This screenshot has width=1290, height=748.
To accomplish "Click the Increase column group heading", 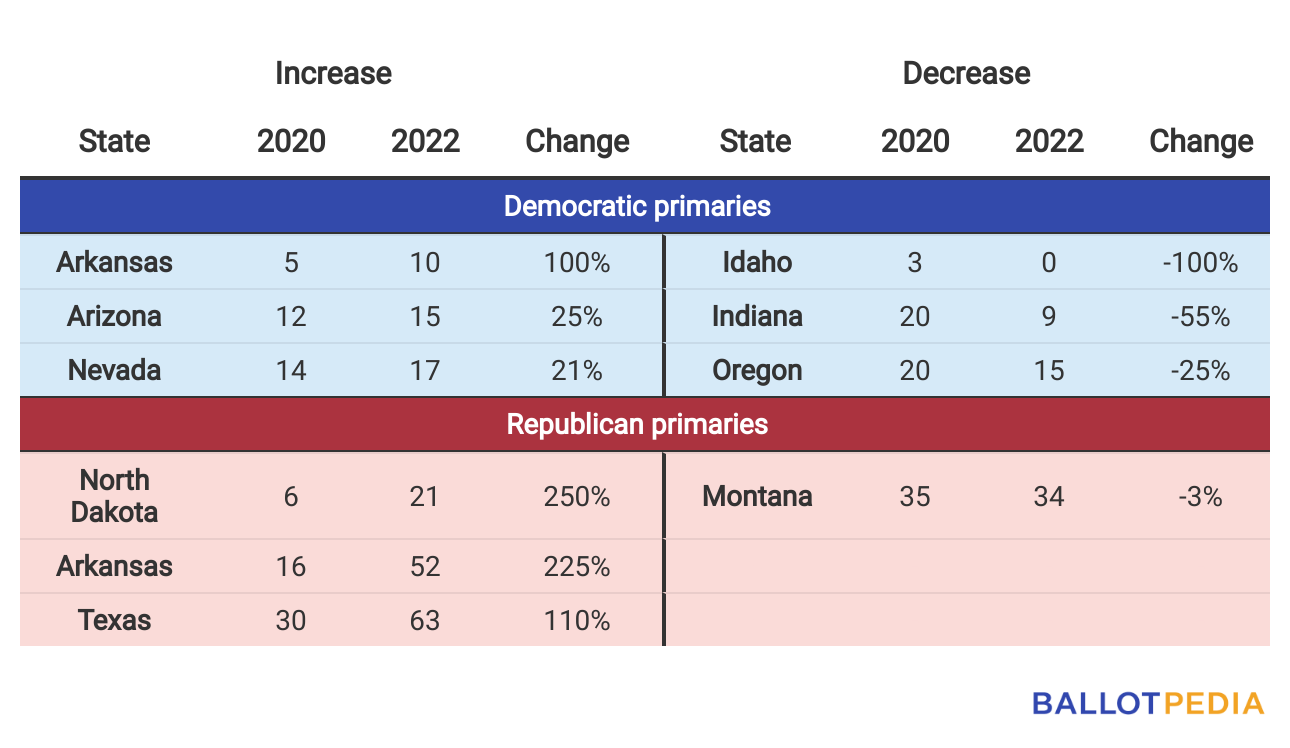I will (333, 73).
